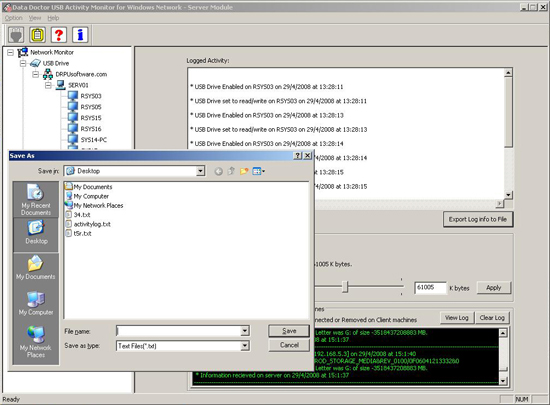Viewport: 550px width, 405px height.
Task: Select the RSYS03 computer icon
Action: click(x=73, y=96)
